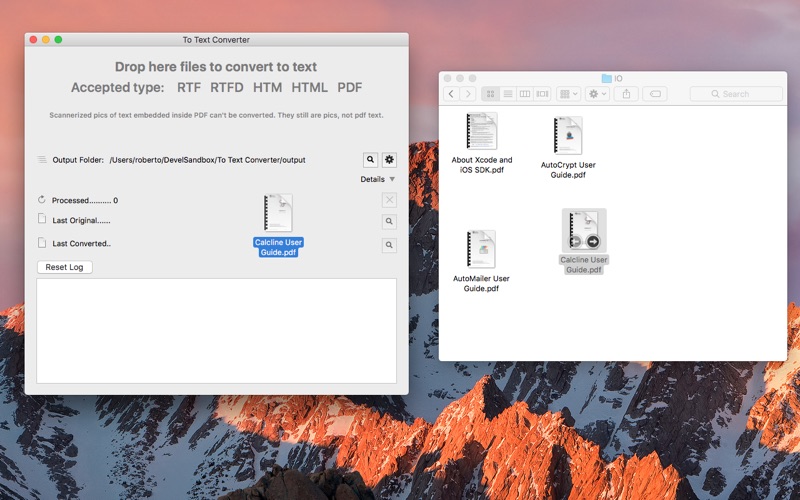Click the IO folder title icon
The height and width of the screenshot is (500, 800).
tap(607, 78)
